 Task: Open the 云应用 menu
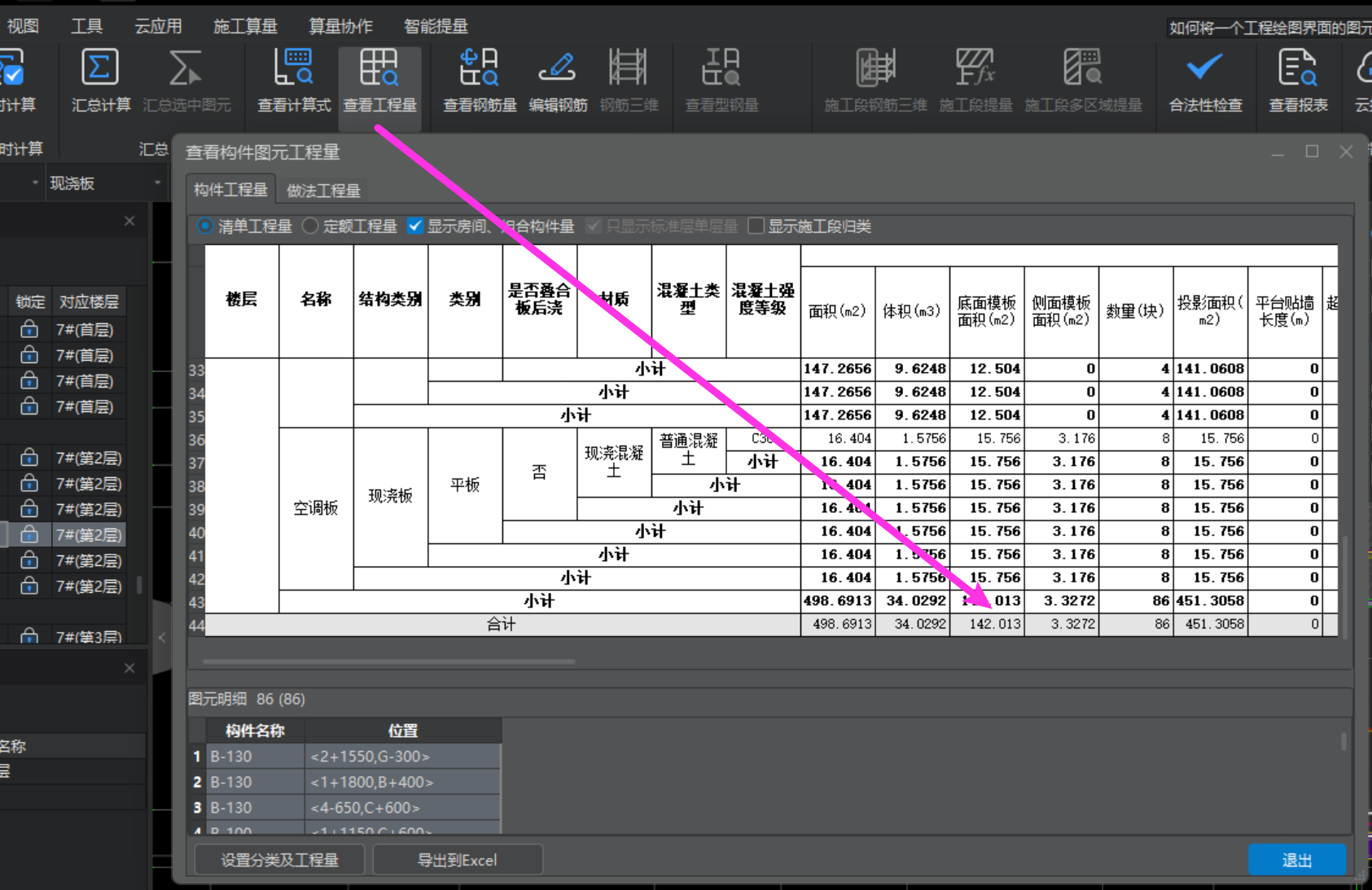pyautogui.click(x=158, y=26)
